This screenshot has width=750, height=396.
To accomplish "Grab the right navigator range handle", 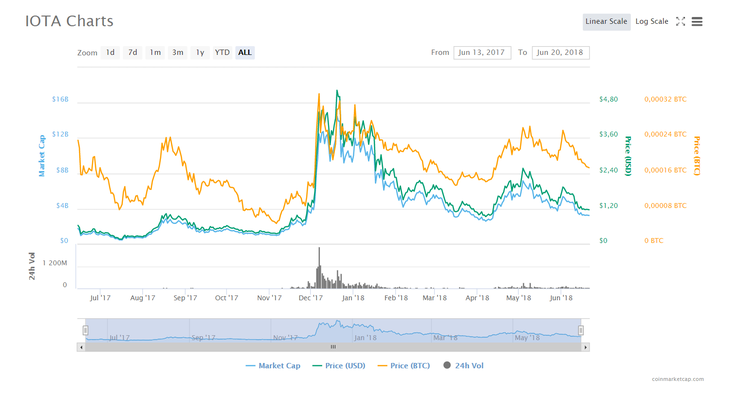I will (581, 330).
